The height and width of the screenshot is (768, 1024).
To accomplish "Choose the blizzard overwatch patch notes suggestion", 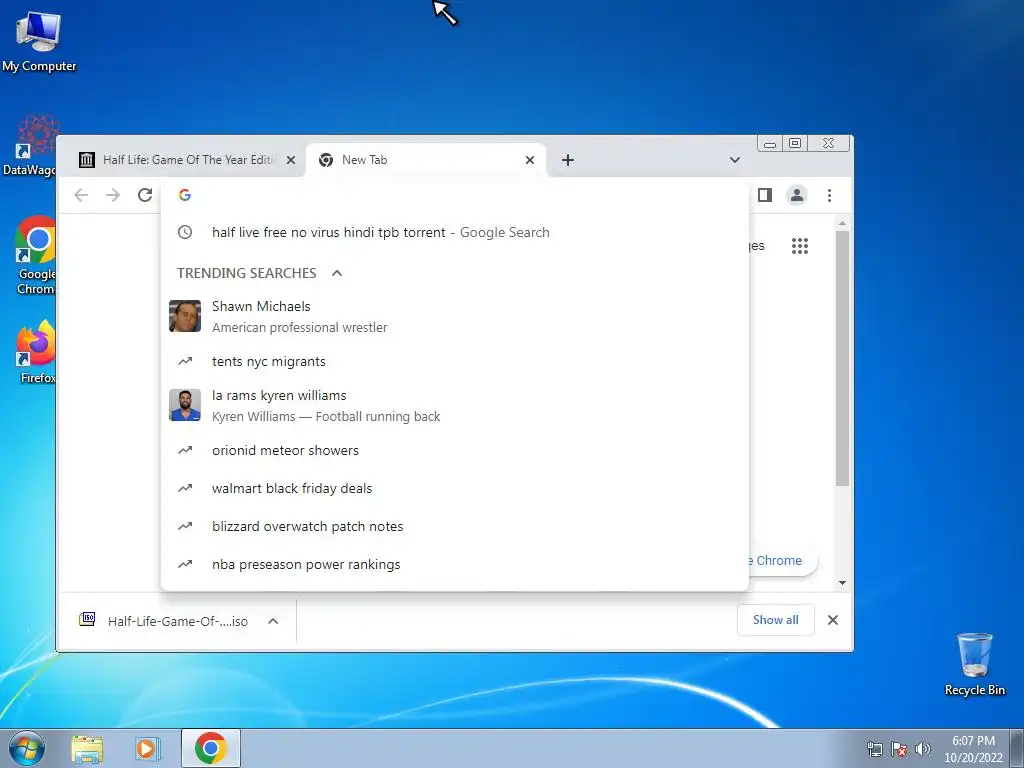I will pos(455,526).
